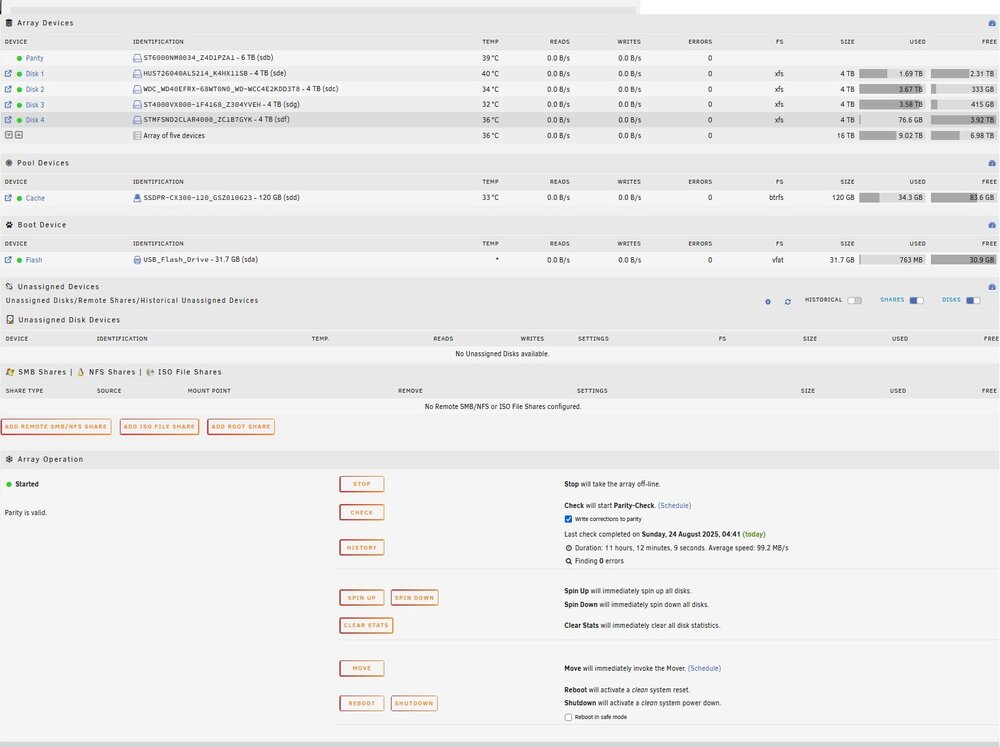Image resolution: width=1000 pixels, height=747 pixels.
Task: Open the Disk 1 device settings
Action: pos(34,74)
